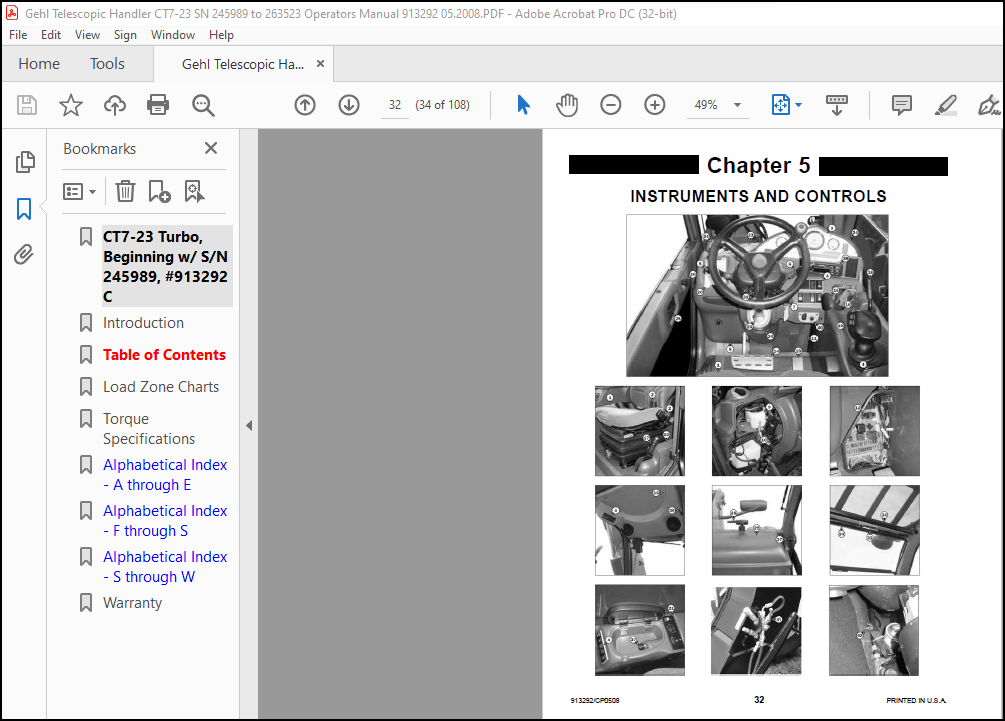Screen dimensions: 1005x721
Task: Open the Introduction bookmark
Action: pos(144,322)
